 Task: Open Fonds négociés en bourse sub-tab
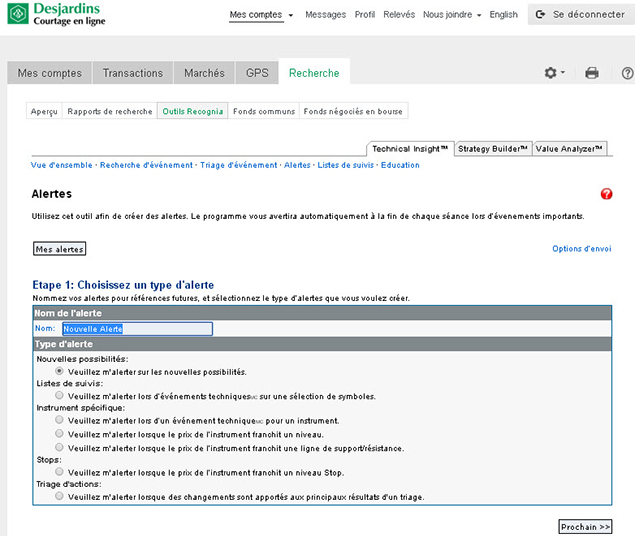pos(353,111)
